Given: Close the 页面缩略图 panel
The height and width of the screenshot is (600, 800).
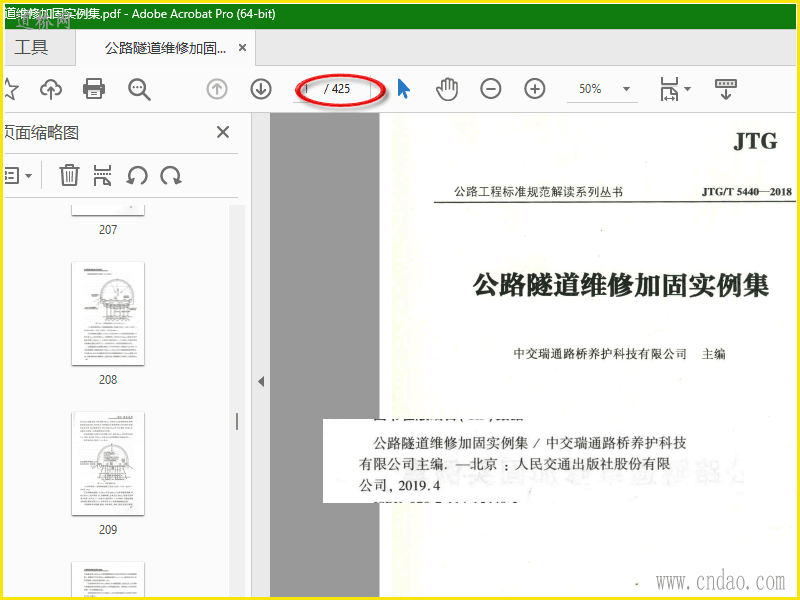Looking at the screenshot, I should pos(223,133).
